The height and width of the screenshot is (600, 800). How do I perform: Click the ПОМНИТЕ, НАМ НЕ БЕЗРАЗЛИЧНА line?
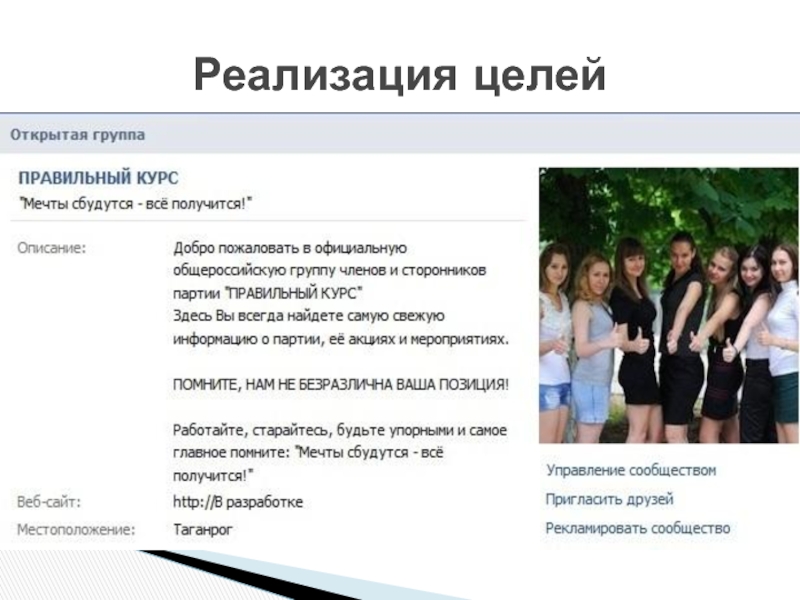coord(341,384)
